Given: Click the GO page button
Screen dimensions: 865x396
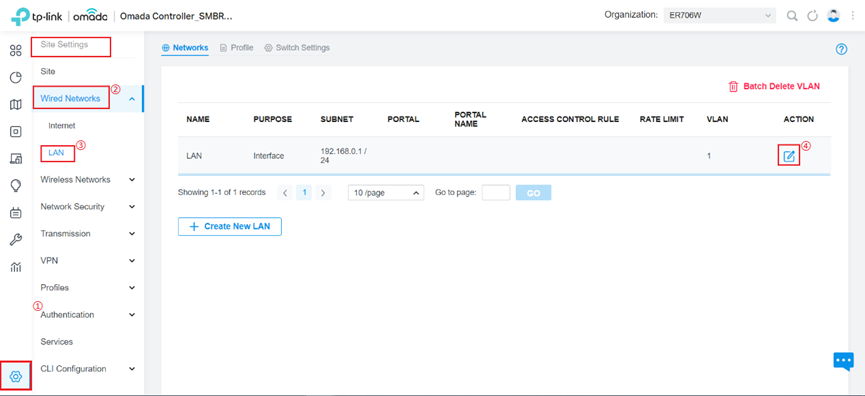Looking at the screenshot, I should pyautogui.click(x=533, y=193).
